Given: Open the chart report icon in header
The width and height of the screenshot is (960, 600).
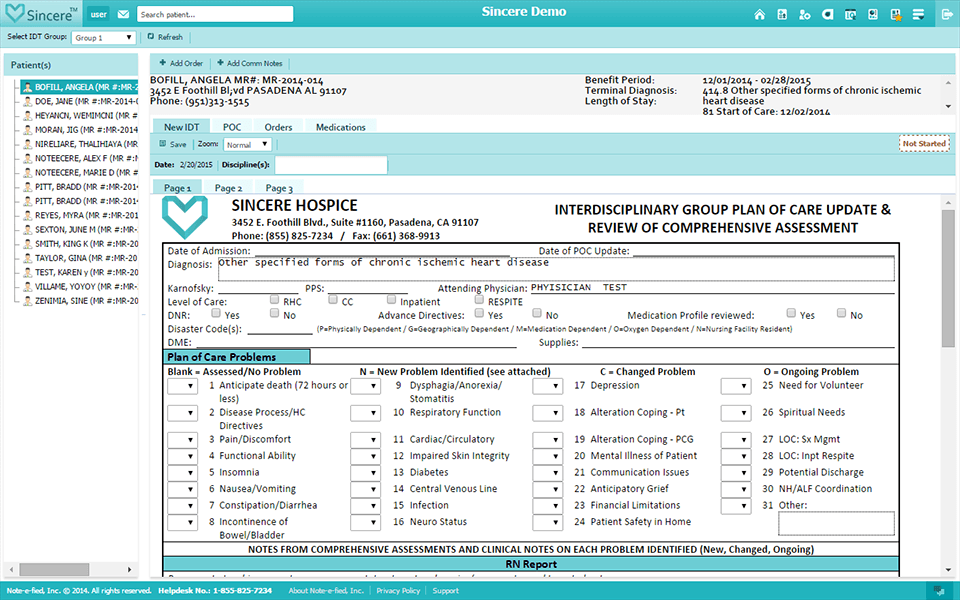Looking at the screenshot, I should (x=873, y=14).
